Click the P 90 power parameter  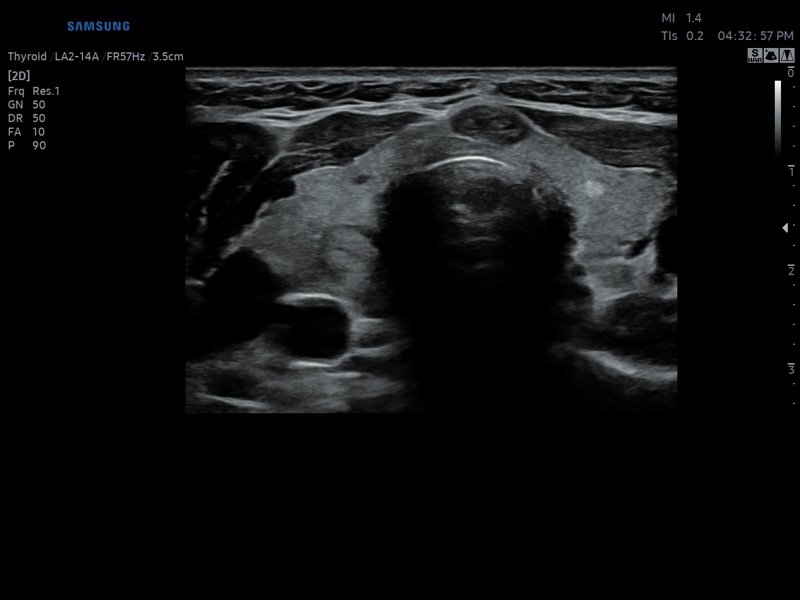(x=26, y=146)
